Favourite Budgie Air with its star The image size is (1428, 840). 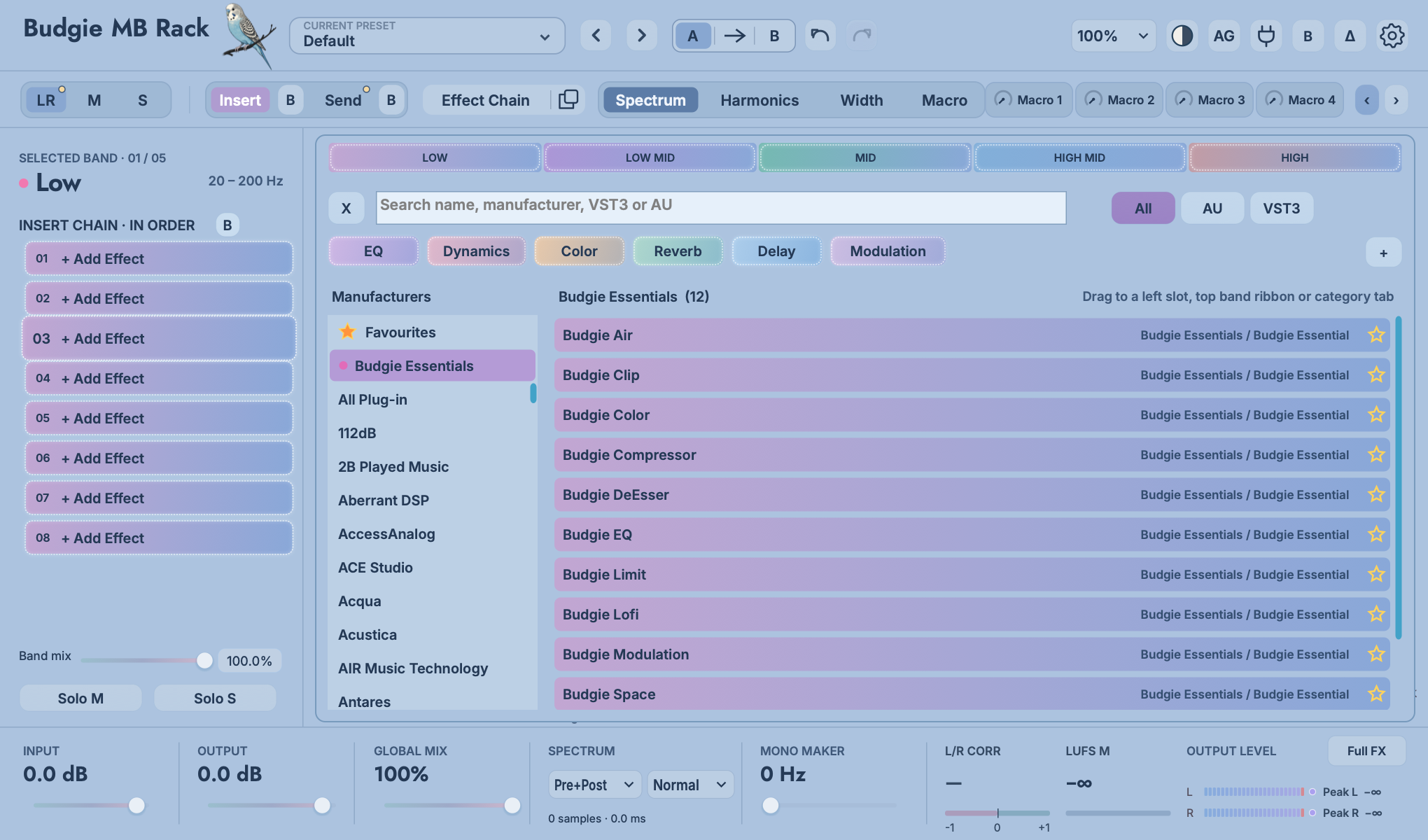(1376, 335)
